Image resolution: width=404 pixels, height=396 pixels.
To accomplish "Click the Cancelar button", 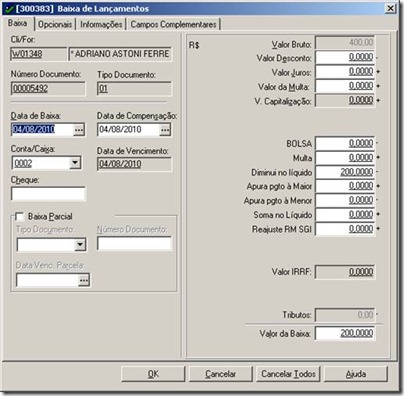I will (221, 374).
